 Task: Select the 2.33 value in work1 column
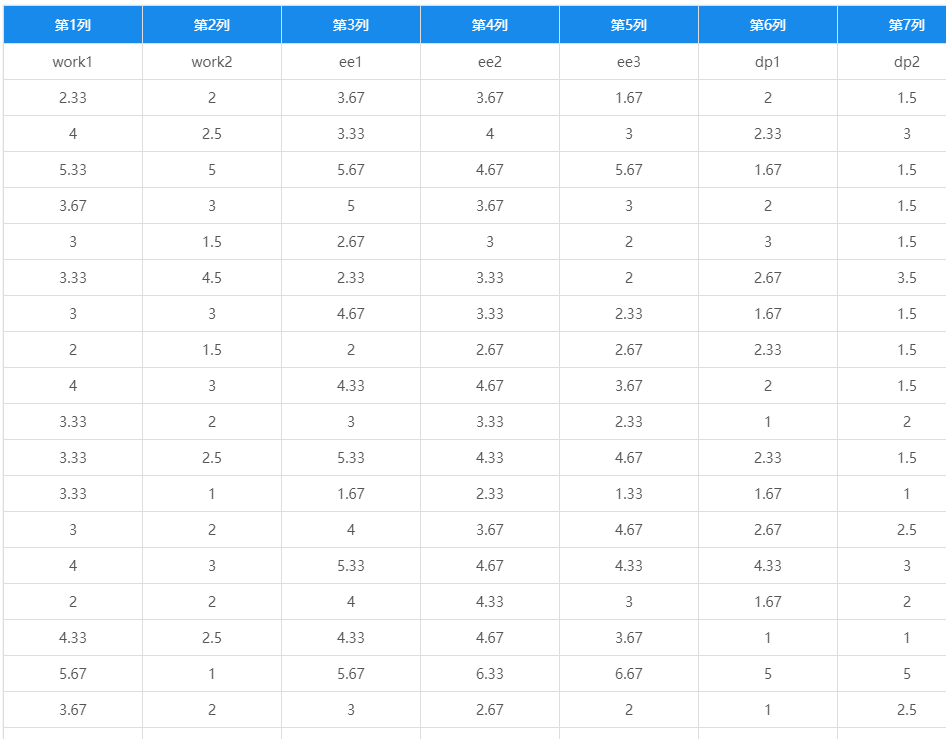coord(73,98)
